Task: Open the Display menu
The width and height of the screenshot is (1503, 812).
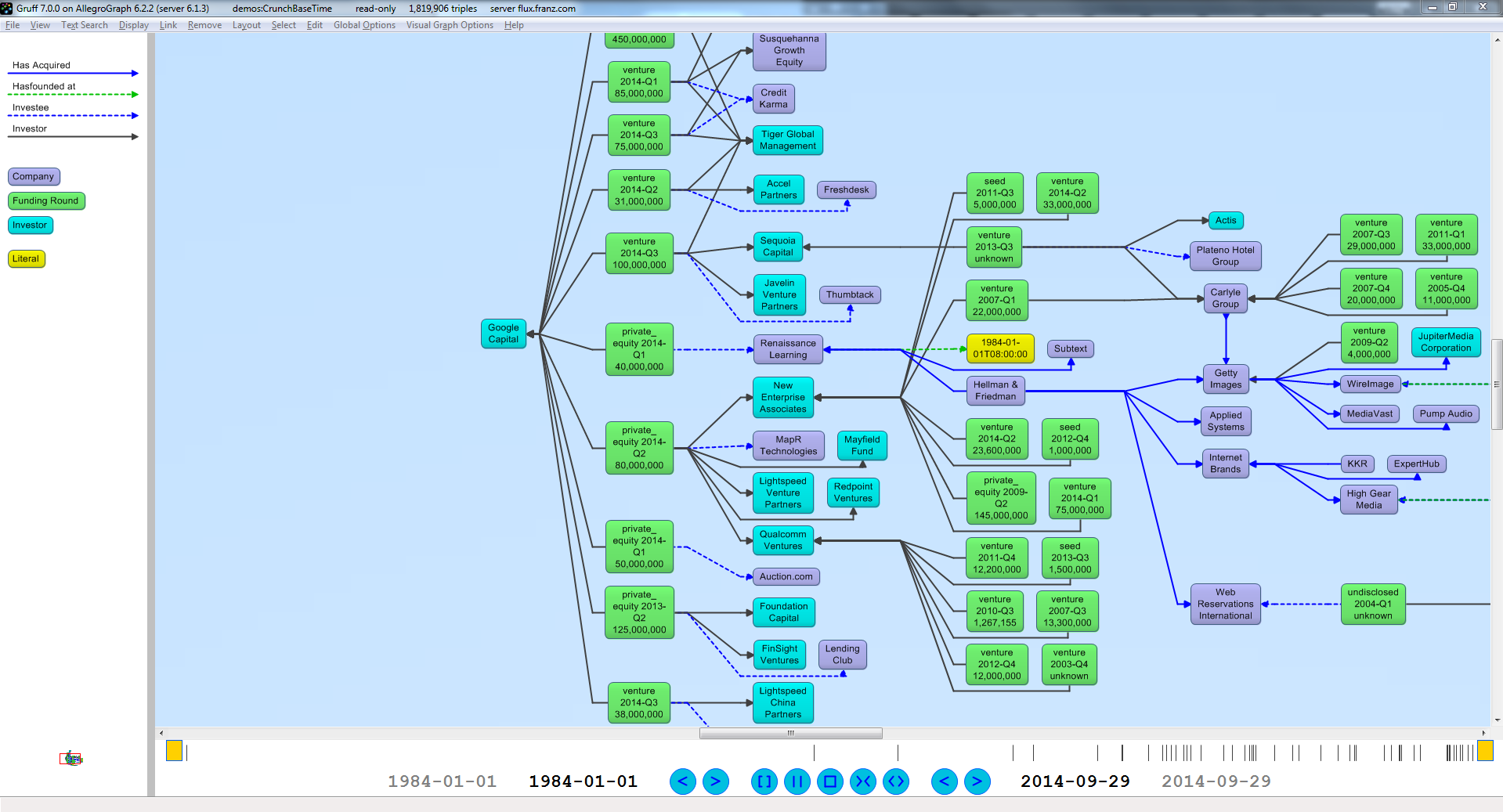Action: point(133,25)
